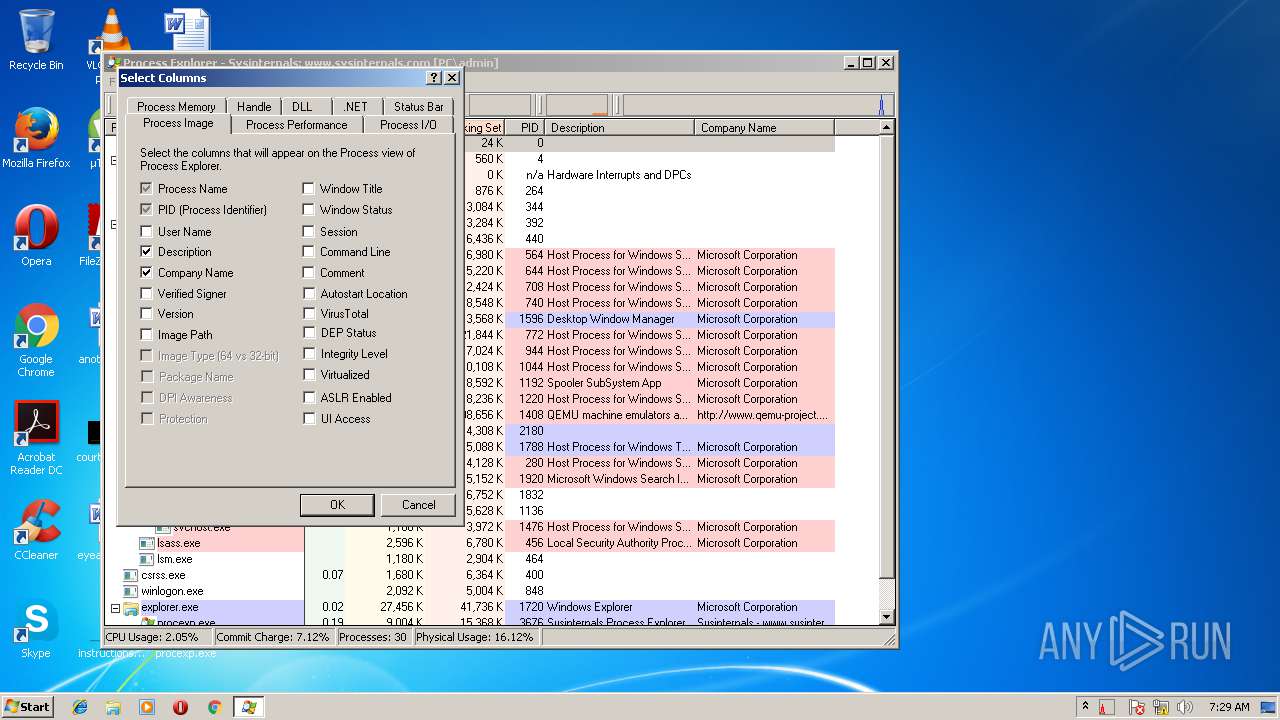This screenshot has width=1280, height=720.
Task: Select the Process Image tab
Action: coord(178,124)
